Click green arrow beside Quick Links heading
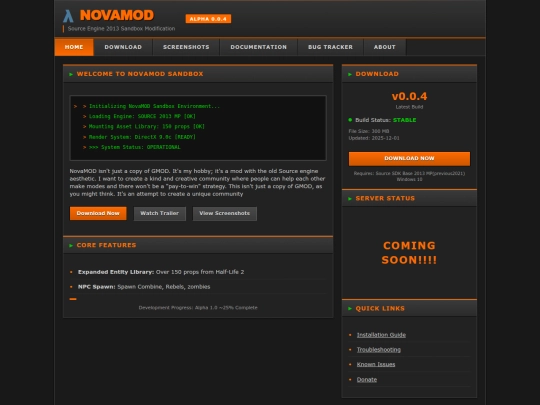Viewport: 540px width, 405px height. [350, 309]
